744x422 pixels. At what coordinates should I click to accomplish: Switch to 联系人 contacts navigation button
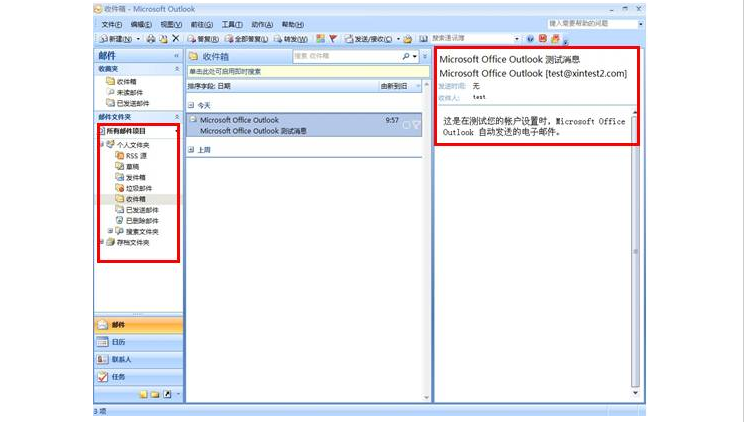pos(138,360)
